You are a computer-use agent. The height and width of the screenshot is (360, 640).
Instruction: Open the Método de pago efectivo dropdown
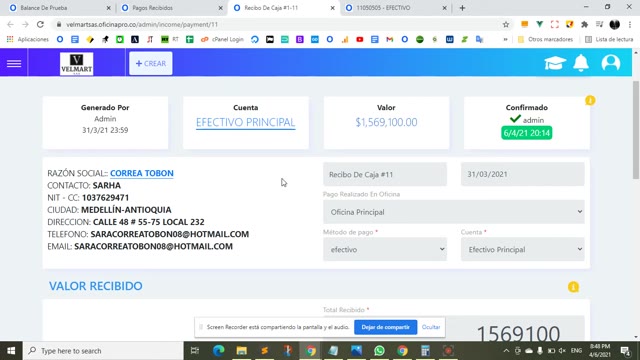(385, 249)
